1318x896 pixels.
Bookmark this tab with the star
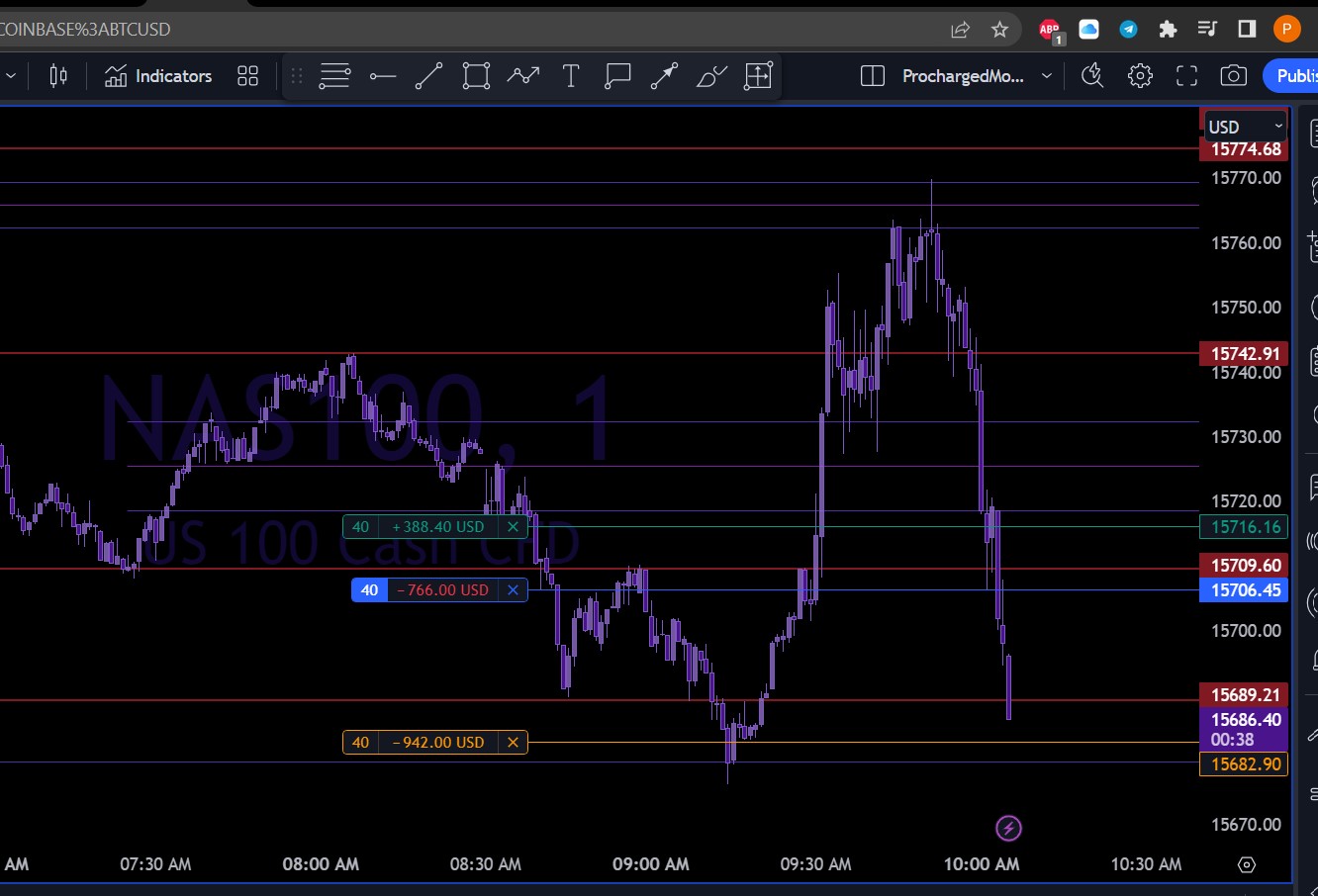click(x=1000, y=30)
